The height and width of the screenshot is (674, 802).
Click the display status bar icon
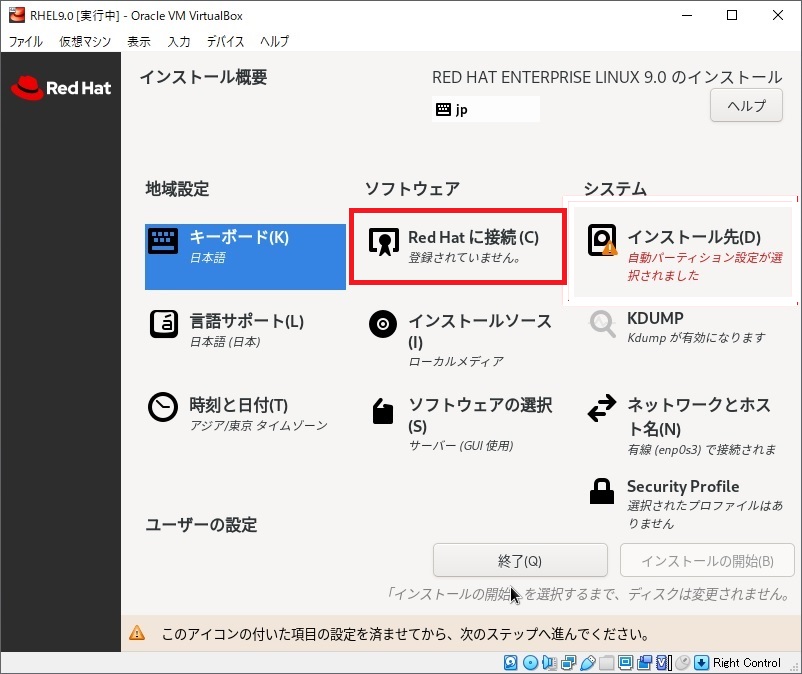pyautogui.click(x=625, y=663)
